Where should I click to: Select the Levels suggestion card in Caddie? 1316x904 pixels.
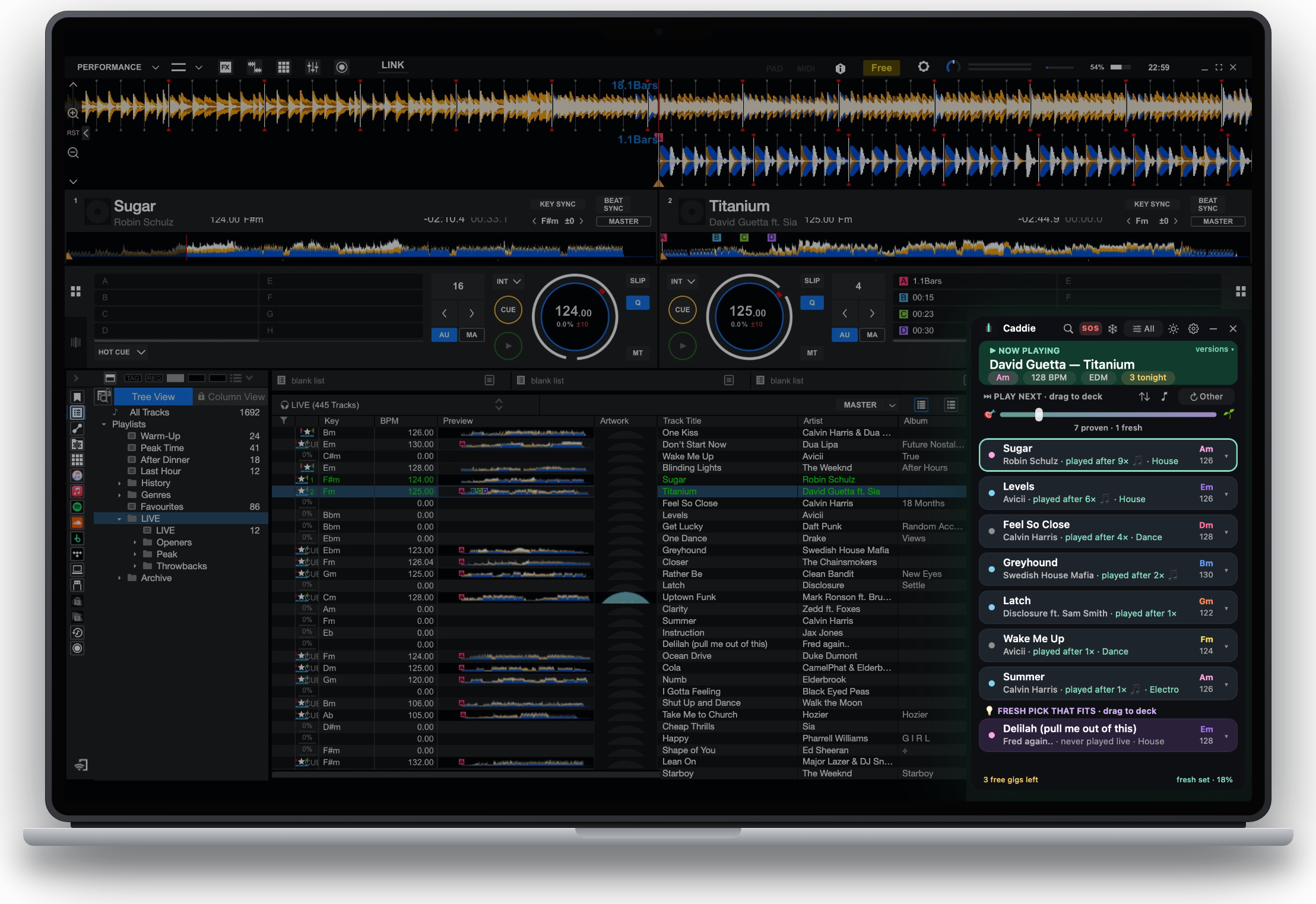click(1108, 493)
